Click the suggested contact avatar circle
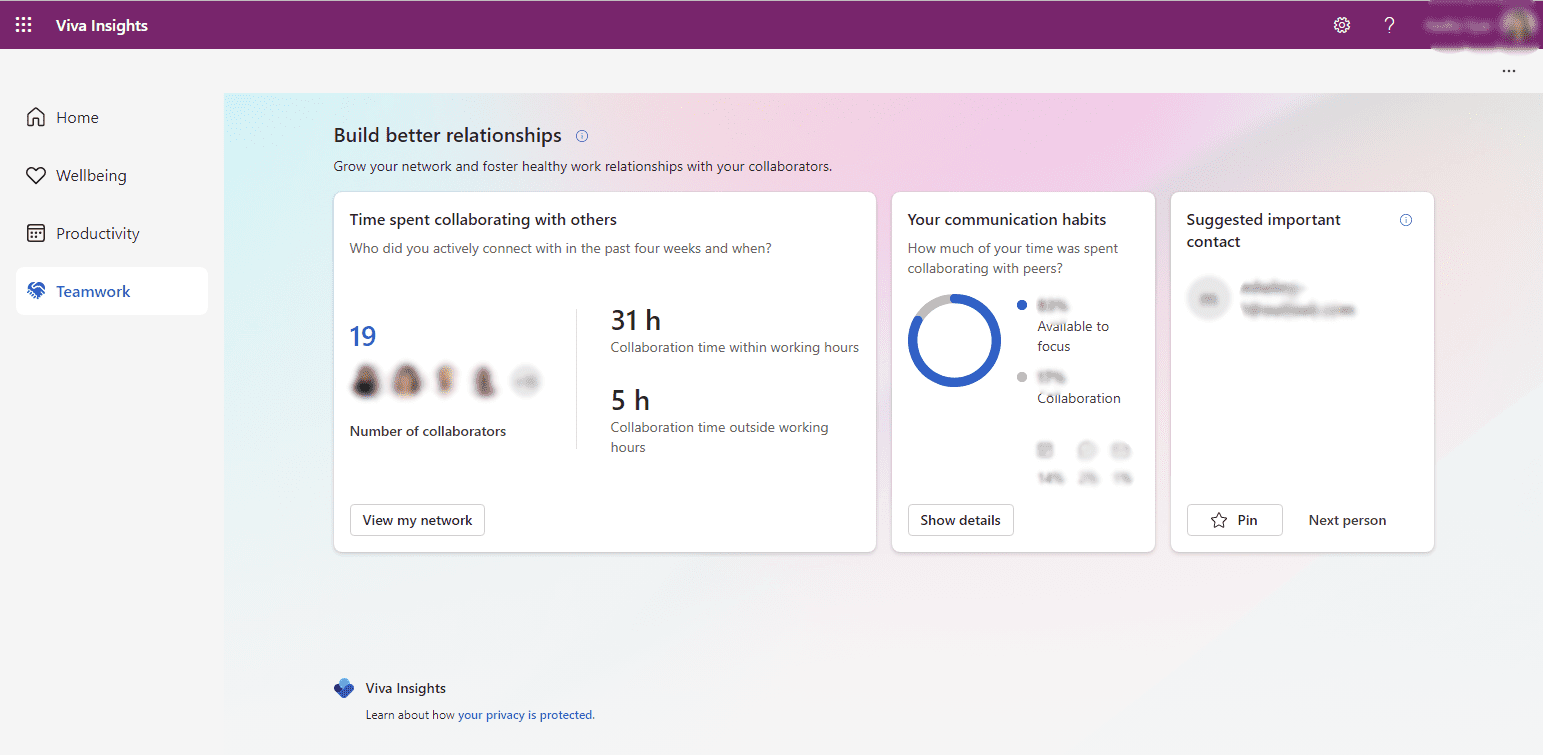 click(1208, 298)
